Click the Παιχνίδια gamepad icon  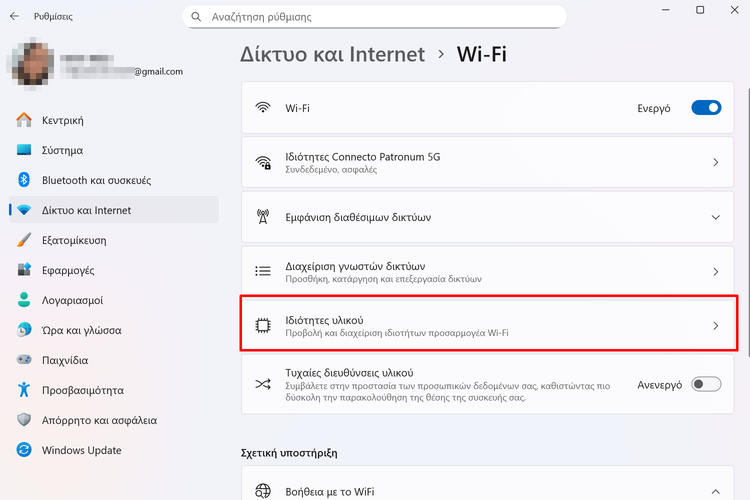pos(25,360)
